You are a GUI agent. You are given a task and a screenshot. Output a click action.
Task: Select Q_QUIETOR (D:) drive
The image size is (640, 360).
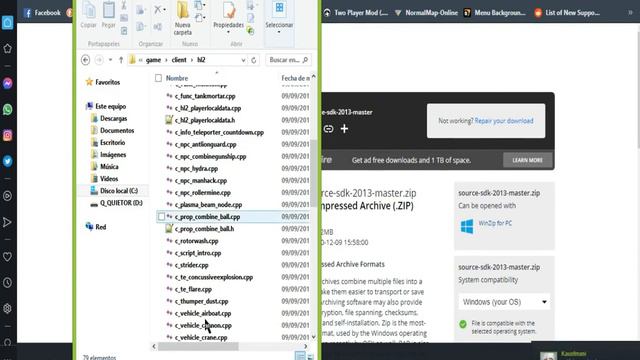pyautogui.click(x=121, y=203)
